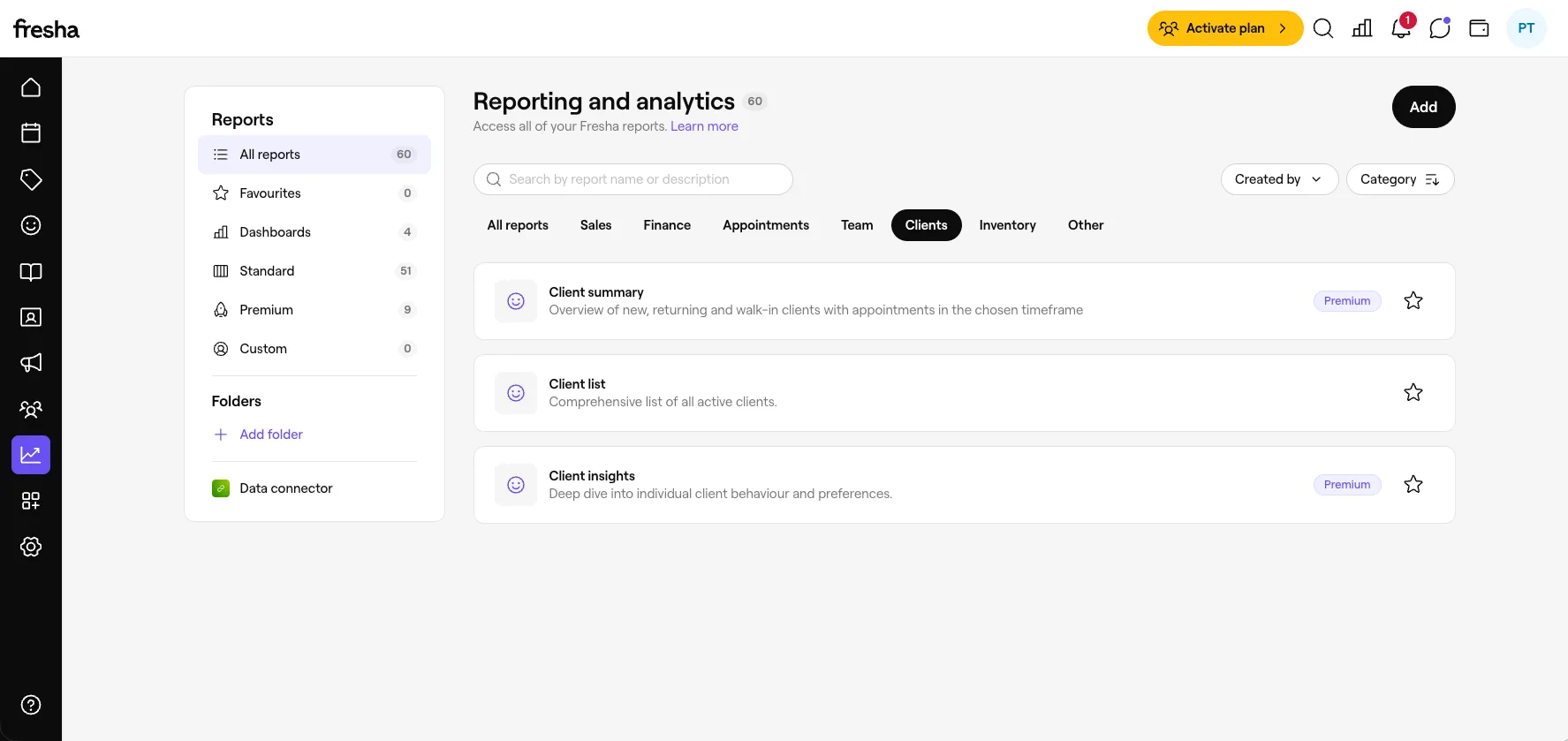Open the Client insights report title
Image resolution: width=1568 pixels, height=741 pixels.
[x=592, y=476]
